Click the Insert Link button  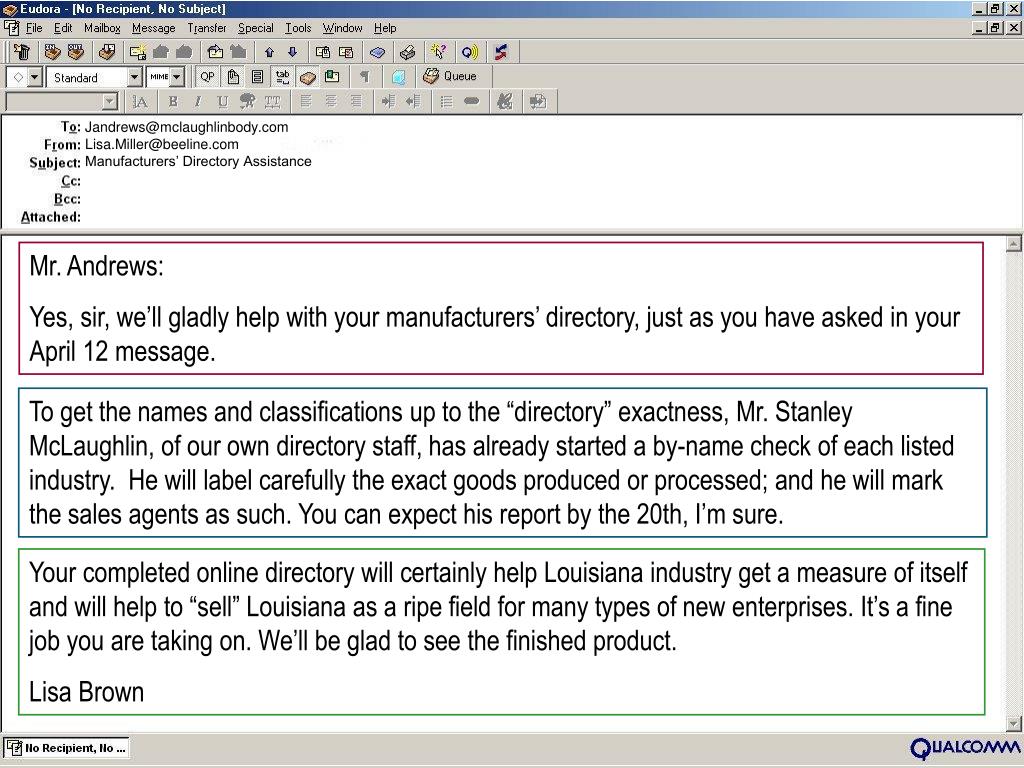[472, 101]
